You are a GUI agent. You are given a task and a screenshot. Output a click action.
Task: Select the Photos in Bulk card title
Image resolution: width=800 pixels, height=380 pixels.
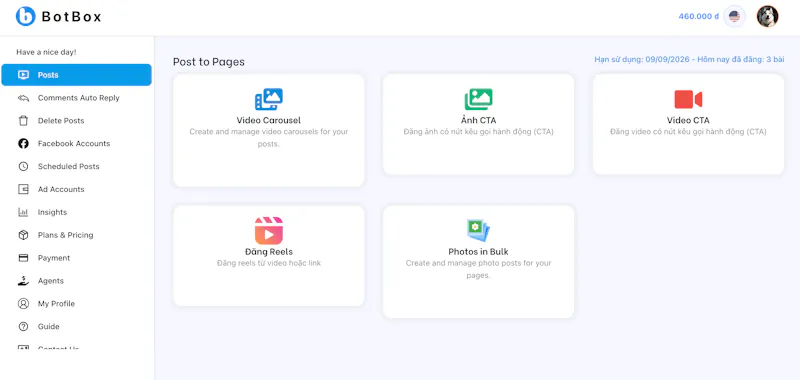478,252
